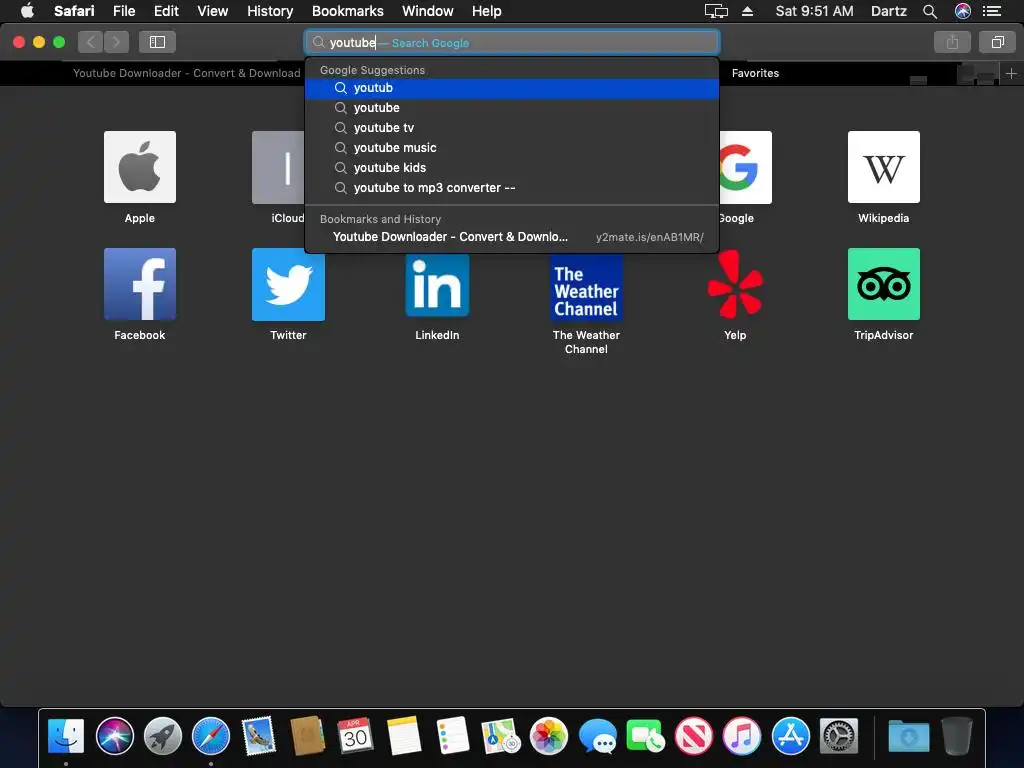Open App Store in the Dock
The image size is (1024, 768).
pos(790,736)
